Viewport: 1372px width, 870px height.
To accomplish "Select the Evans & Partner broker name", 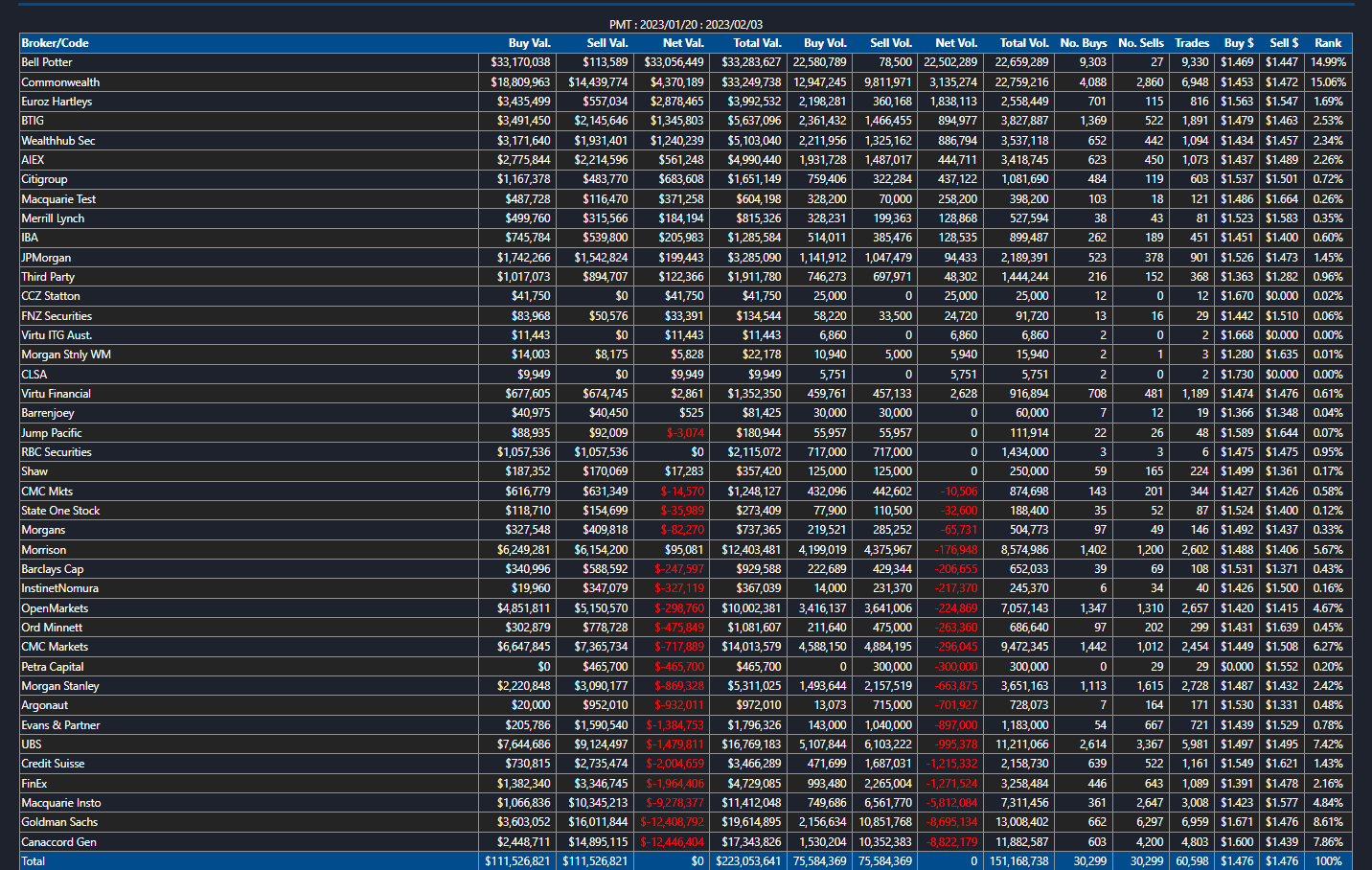I will [x=60, y=725].
